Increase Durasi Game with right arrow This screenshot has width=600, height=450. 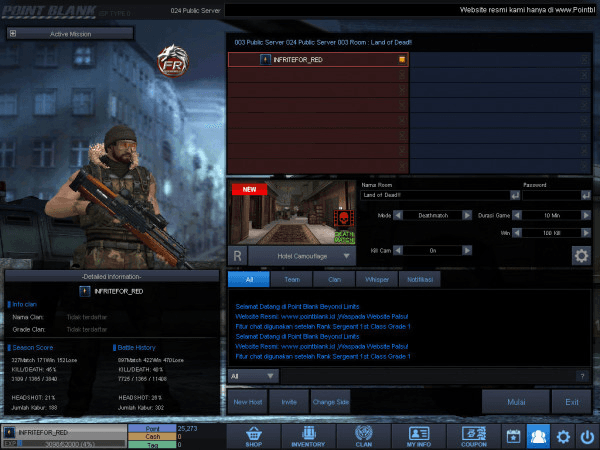click(586, 215)
